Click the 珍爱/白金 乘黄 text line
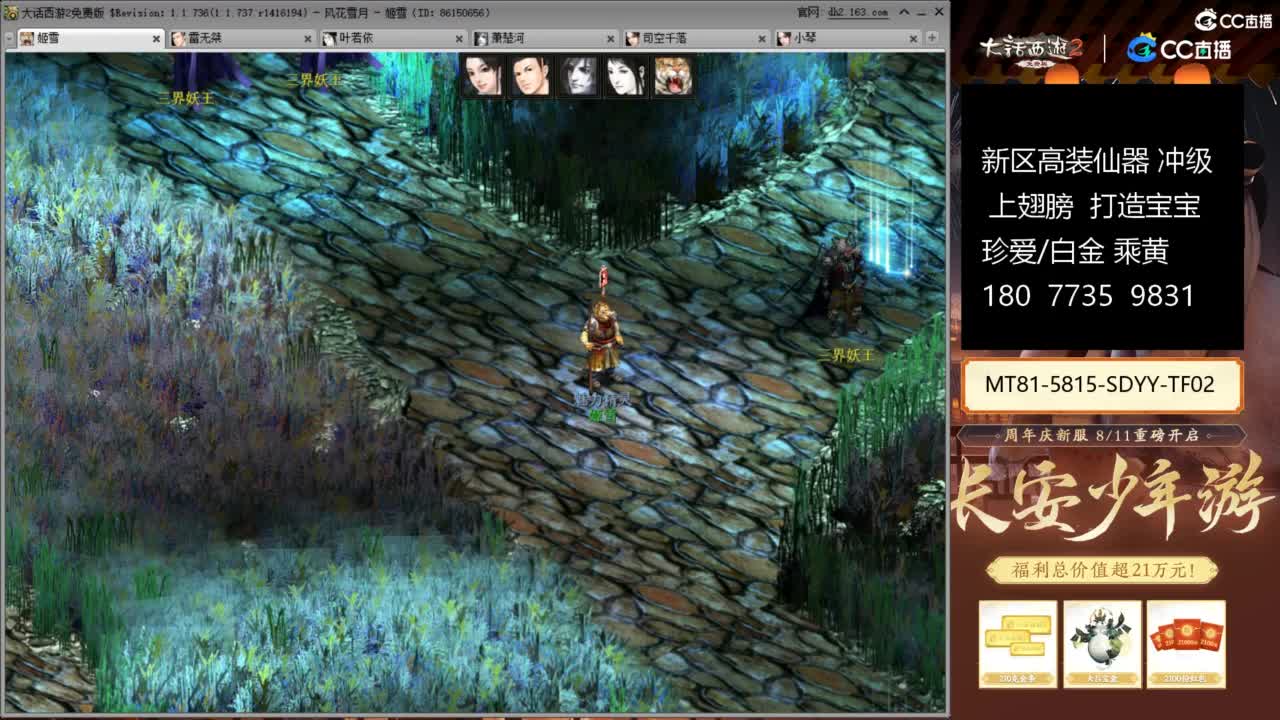 (x=1075, y=251)
